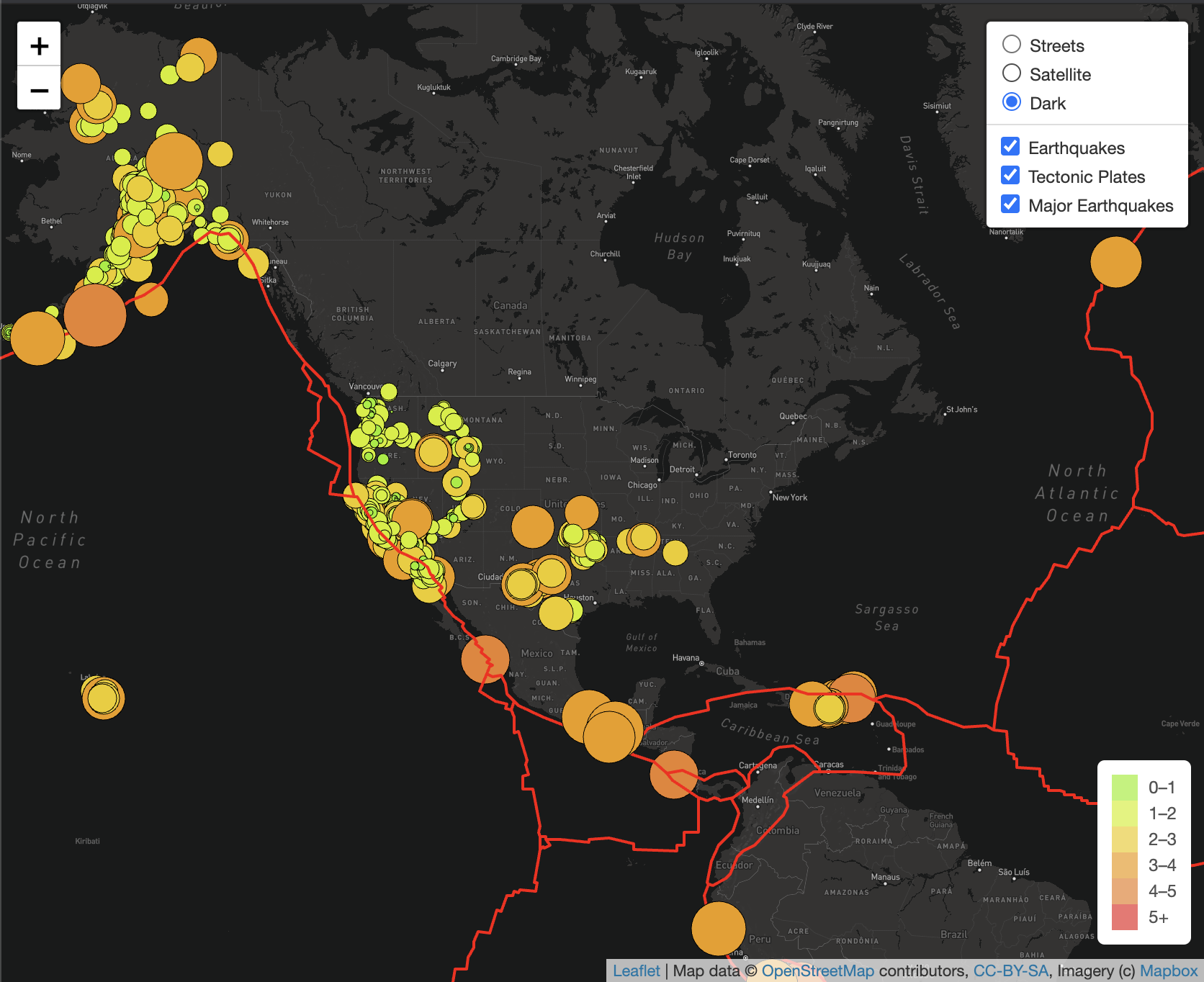
Task: Click the yellow marker near Yukon border
Action: tap(220, 154)
